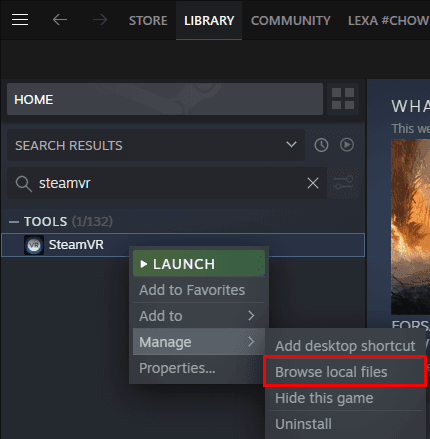The height and width of the screenshot is (439, 430).
Task: Show ready-to-play games icon
Action: pyautogui.click(x=347, y=145)
